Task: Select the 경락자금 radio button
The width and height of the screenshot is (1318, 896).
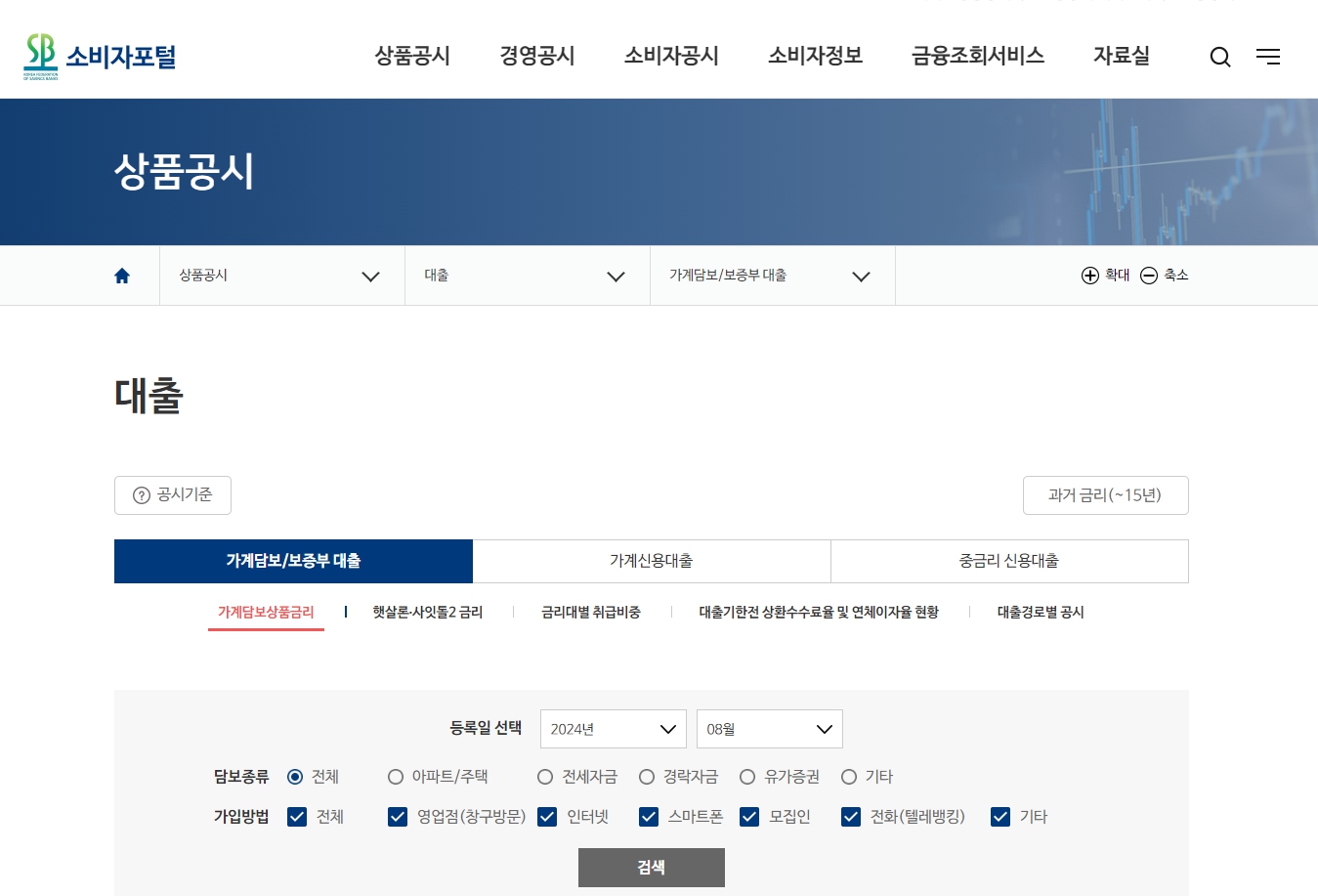Action: (x=647, y=777)
